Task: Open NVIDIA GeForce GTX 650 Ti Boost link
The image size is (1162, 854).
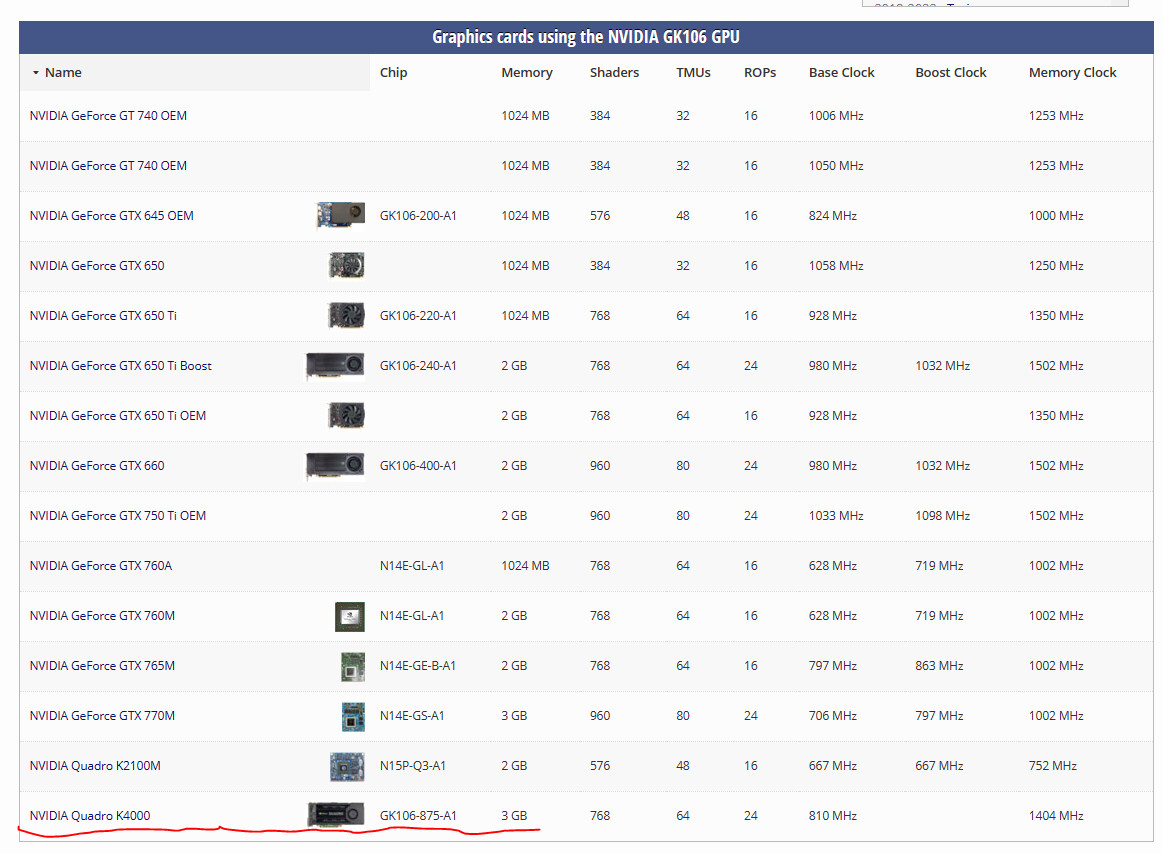Action: (x=121, y=365)
